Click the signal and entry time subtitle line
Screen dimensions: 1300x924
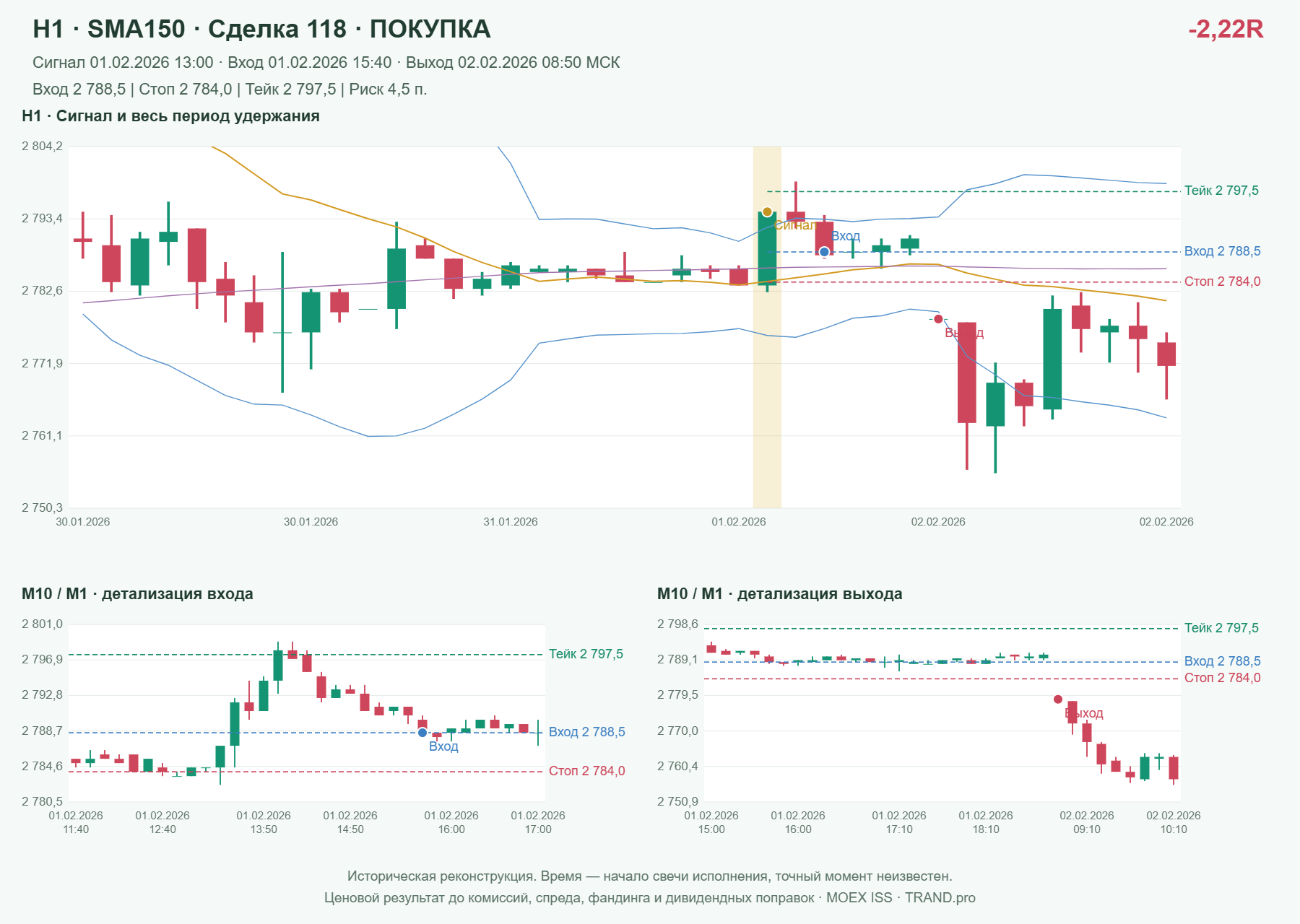(326, 63)
